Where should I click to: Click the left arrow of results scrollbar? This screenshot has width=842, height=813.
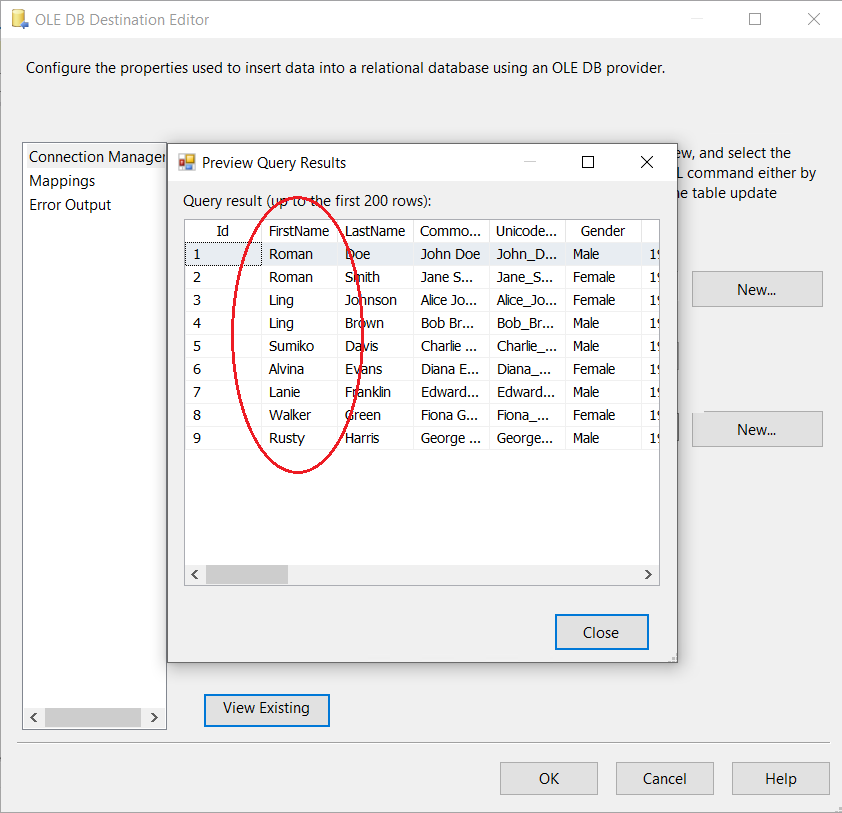tap(195, 575)
